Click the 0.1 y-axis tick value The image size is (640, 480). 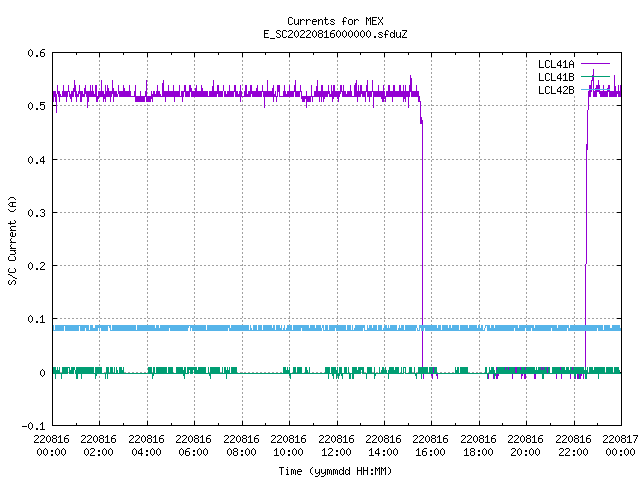click(36, 319)
